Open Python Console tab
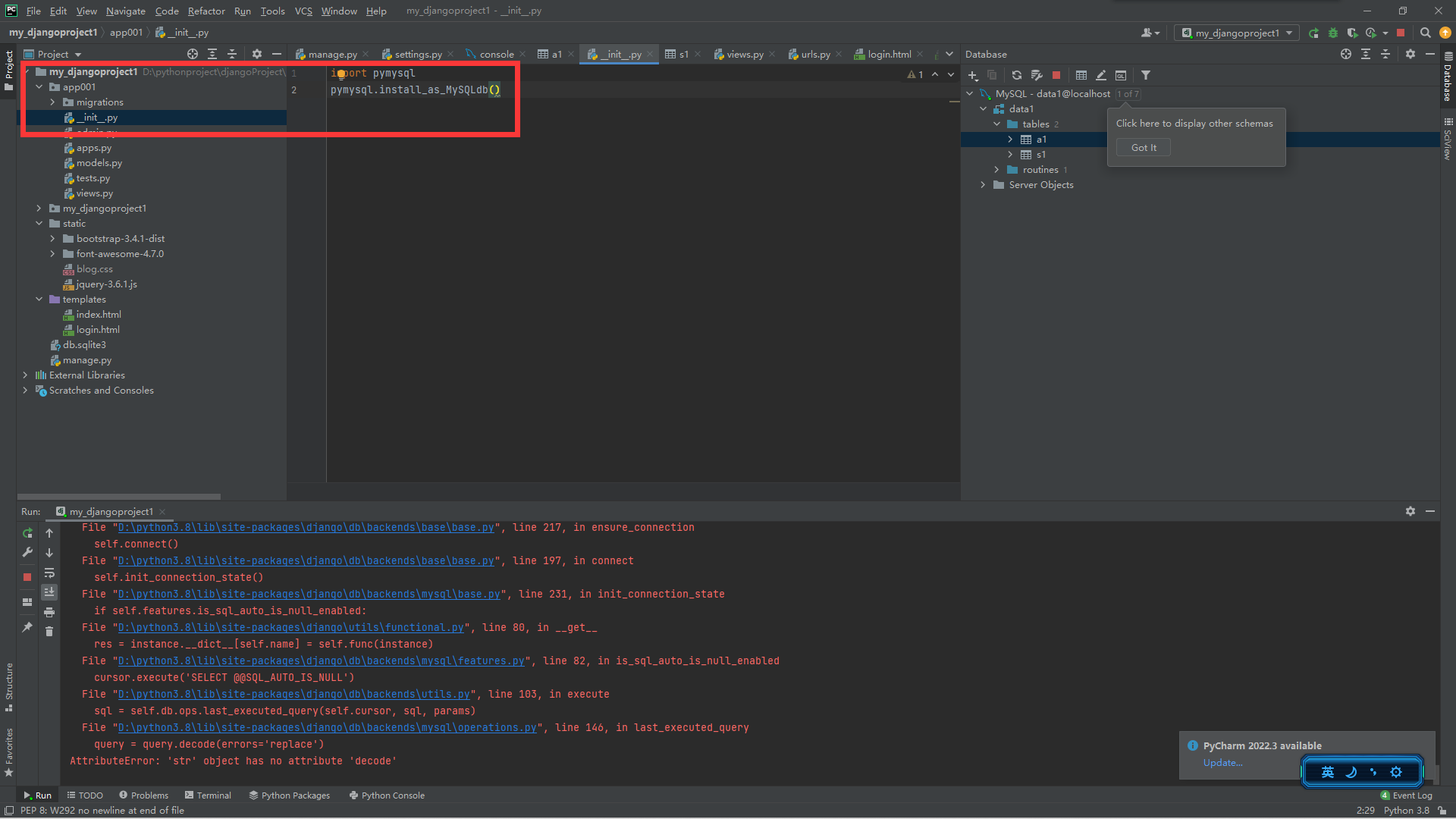 tap(387, 795)
